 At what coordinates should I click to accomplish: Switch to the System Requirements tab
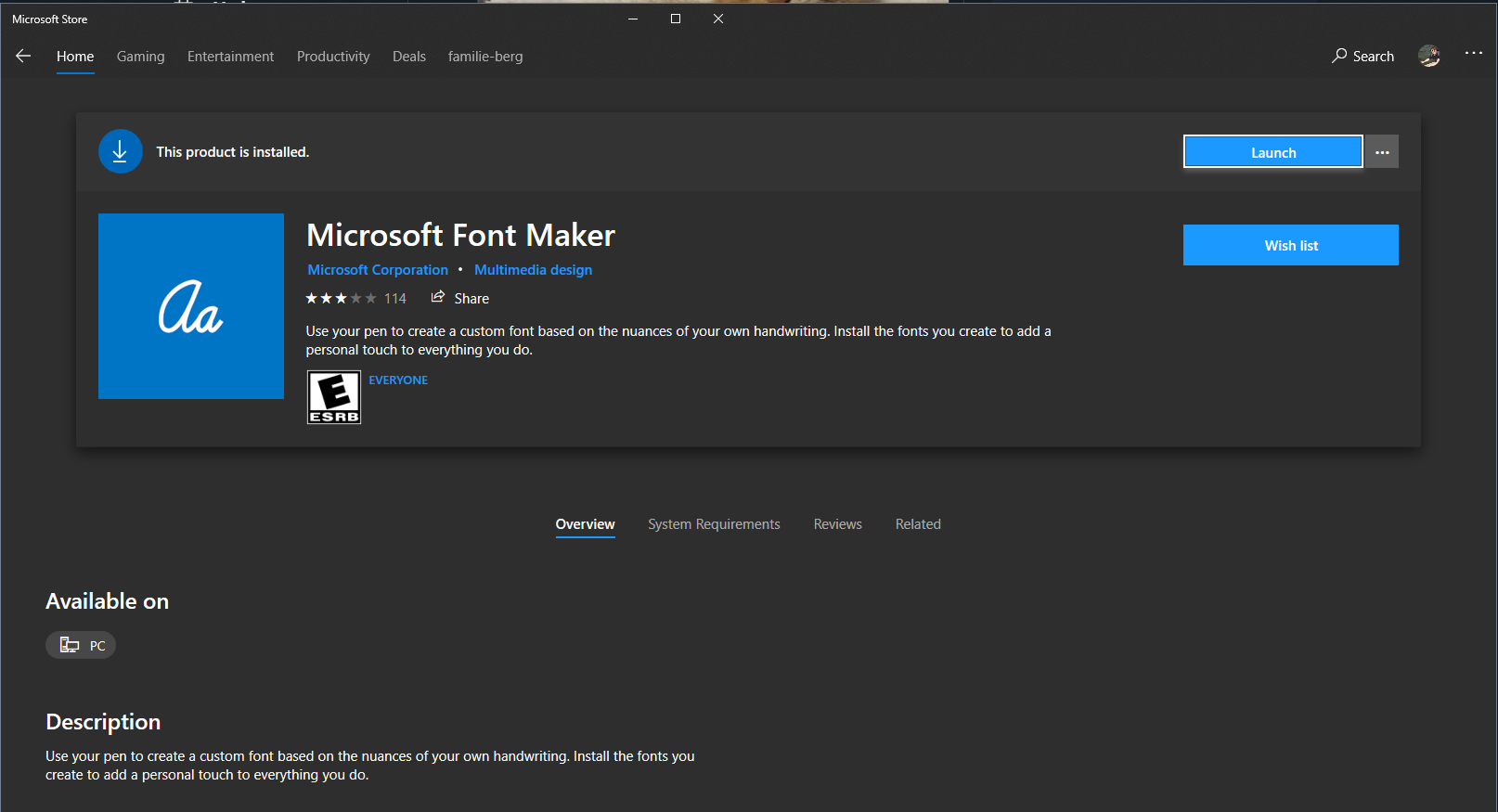[x=714, y=524]
